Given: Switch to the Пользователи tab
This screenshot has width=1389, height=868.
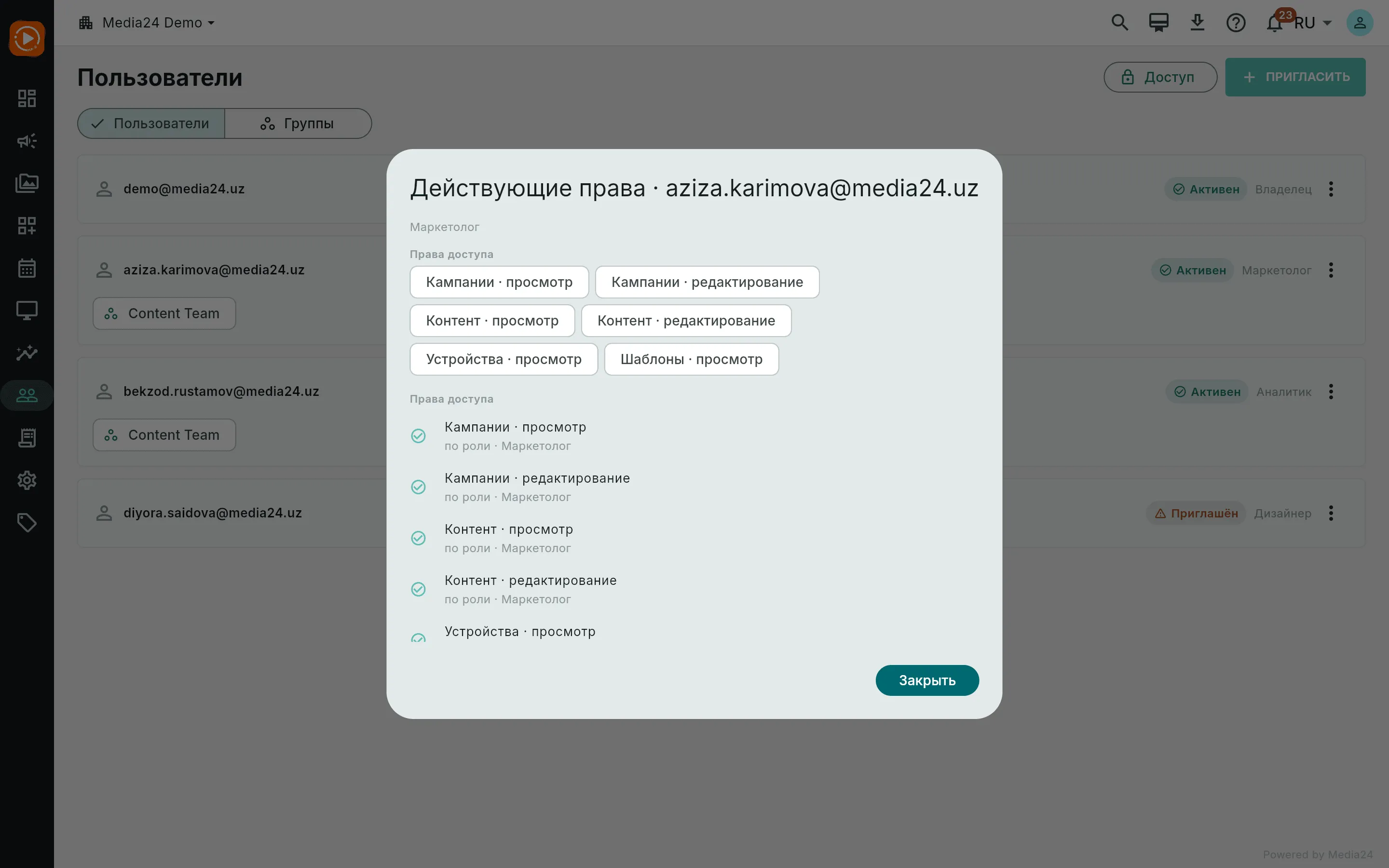Looking at the screenshot, I should 151,123.
